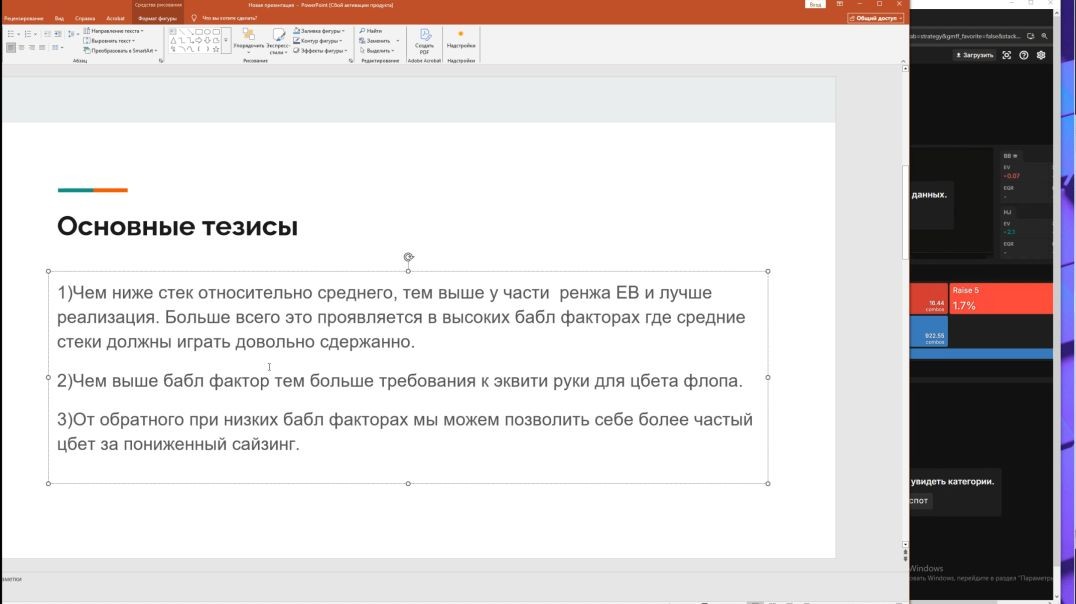Click the Tell me (Что вы хотите сделать) search box
Viewport: 1076px width, 604px height.
229,19
